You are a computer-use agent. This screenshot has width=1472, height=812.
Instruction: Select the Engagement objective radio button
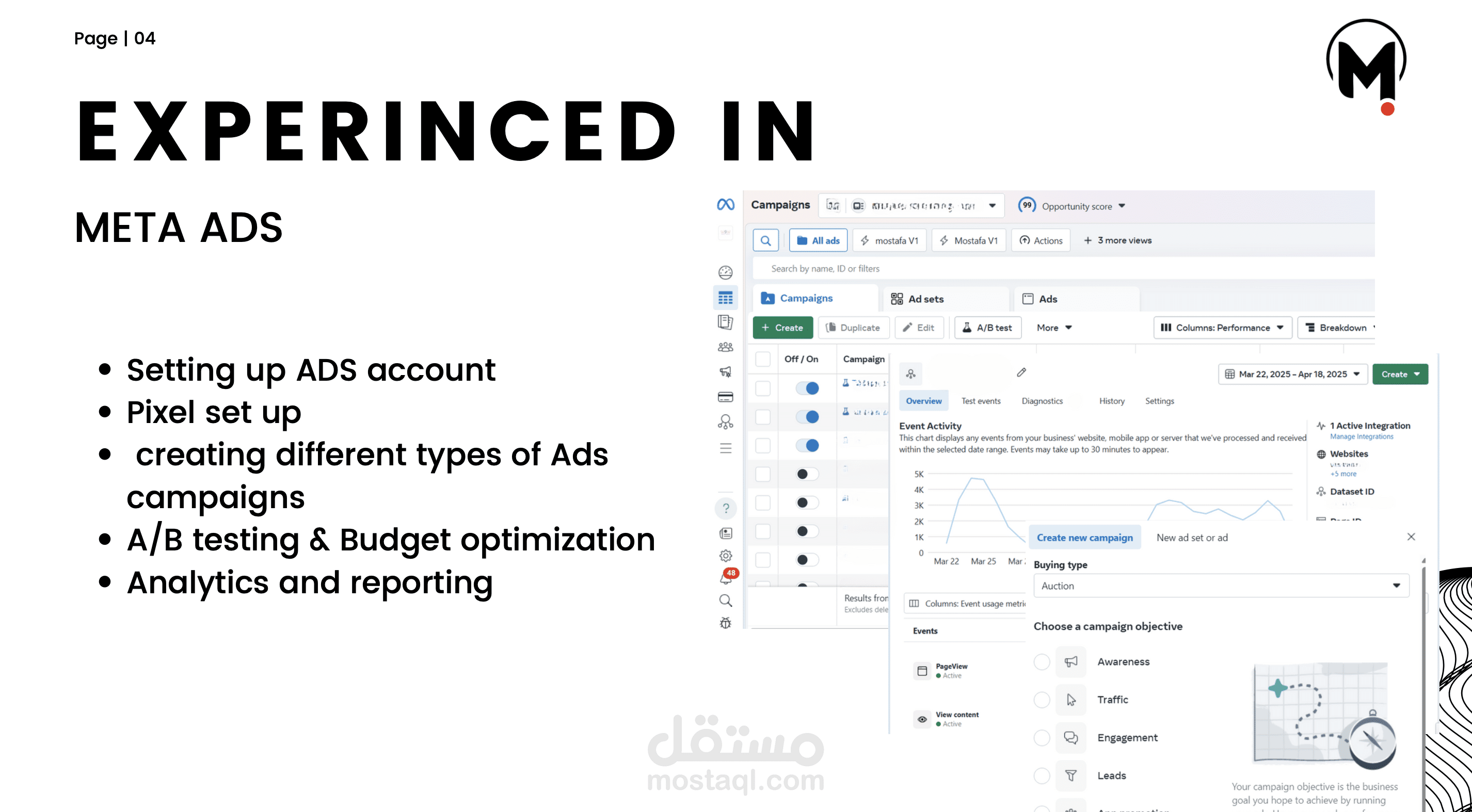1042,738
